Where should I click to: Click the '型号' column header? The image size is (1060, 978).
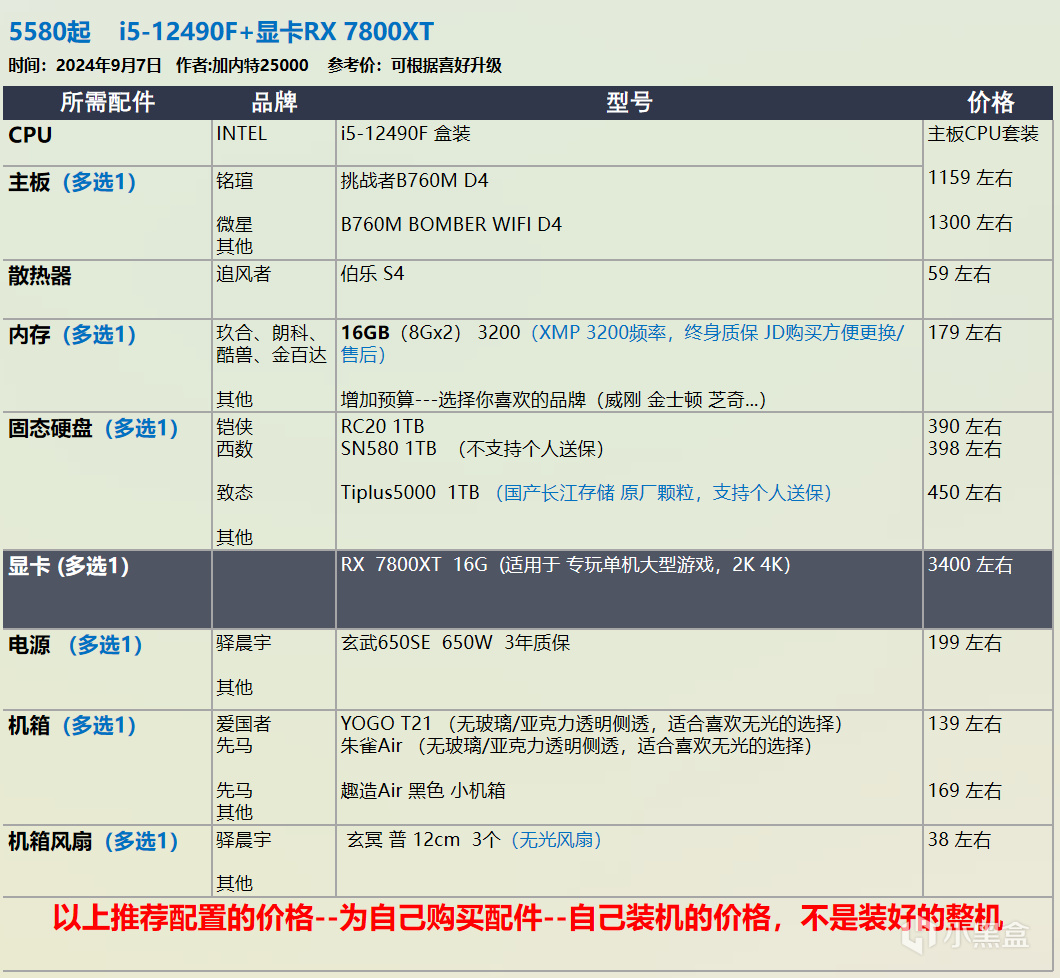pos(629,102)
